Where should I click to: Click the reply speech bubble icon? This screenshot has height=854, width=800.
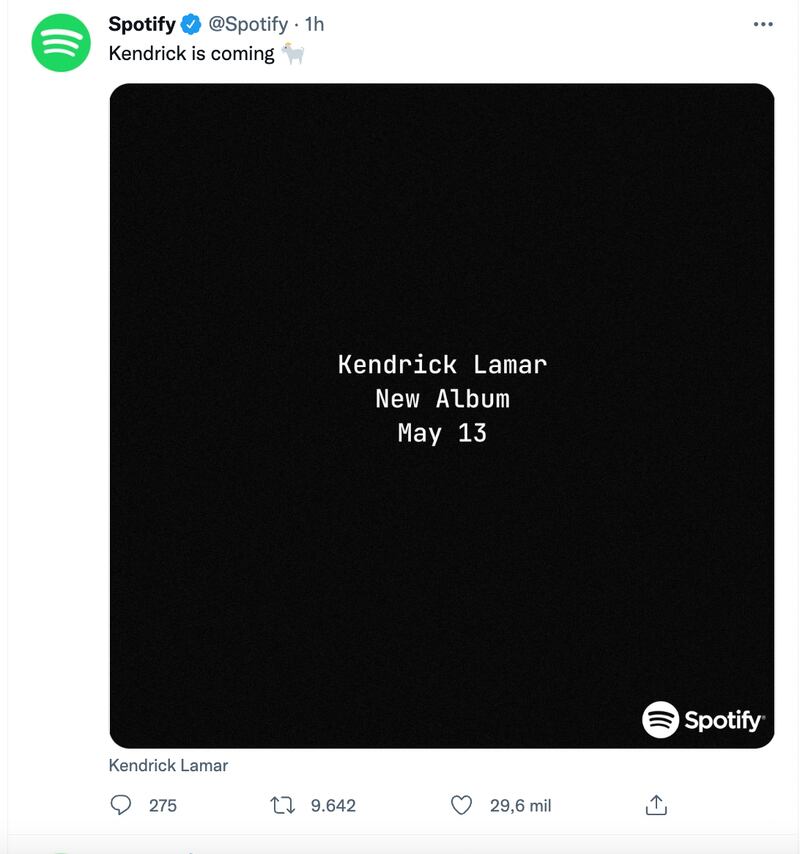[120, 805]
